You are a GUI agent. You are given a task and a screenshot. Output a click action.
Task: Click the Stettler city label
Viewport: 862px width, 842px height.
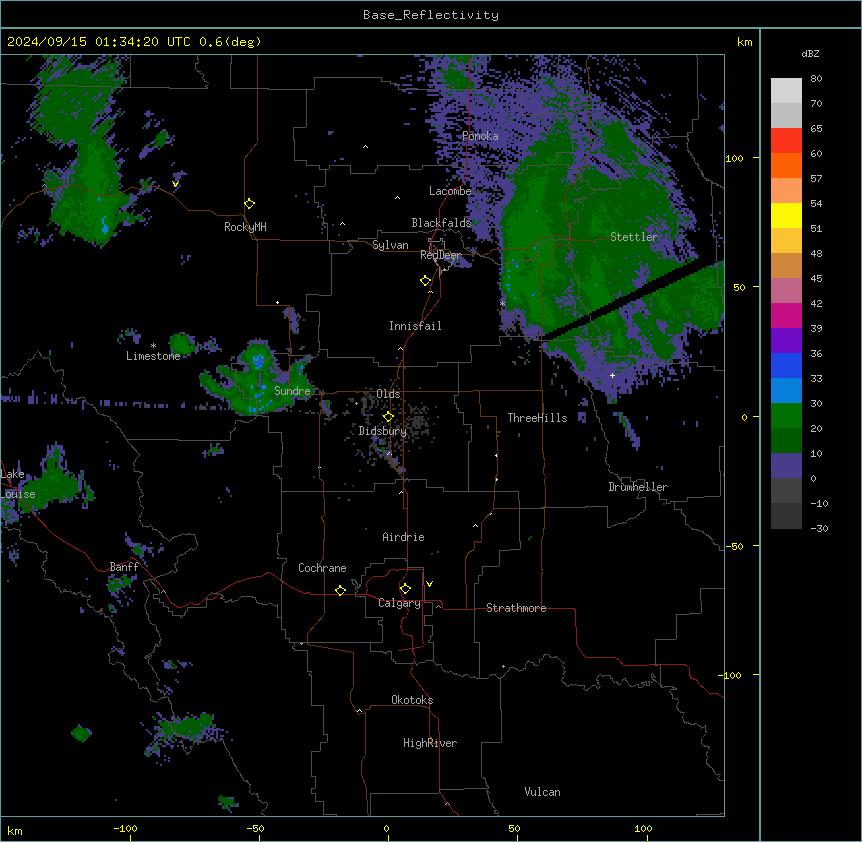coord(634,237)
